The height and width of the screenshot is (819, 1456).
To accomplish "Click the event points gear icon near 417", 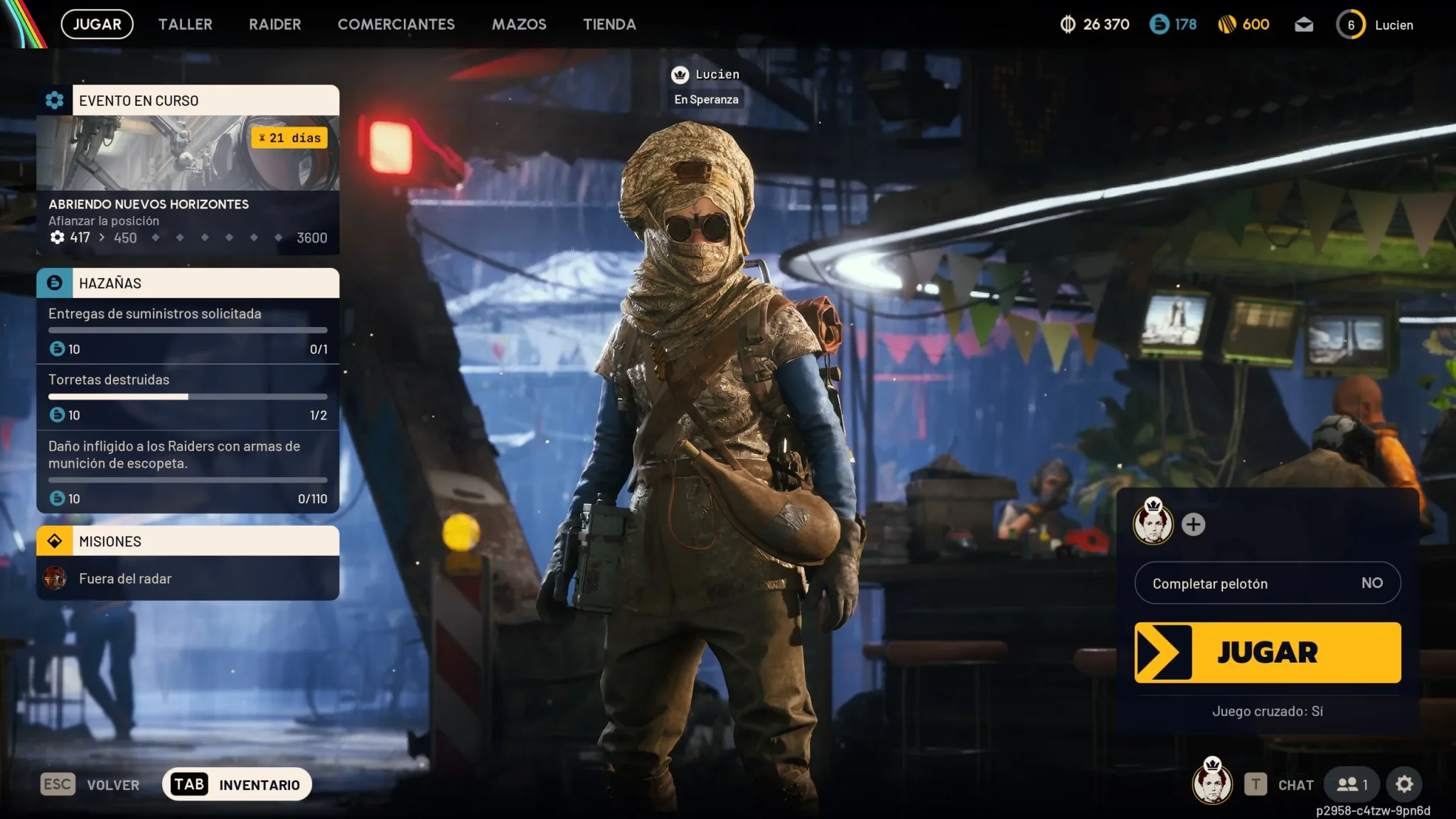I will 58,237.
